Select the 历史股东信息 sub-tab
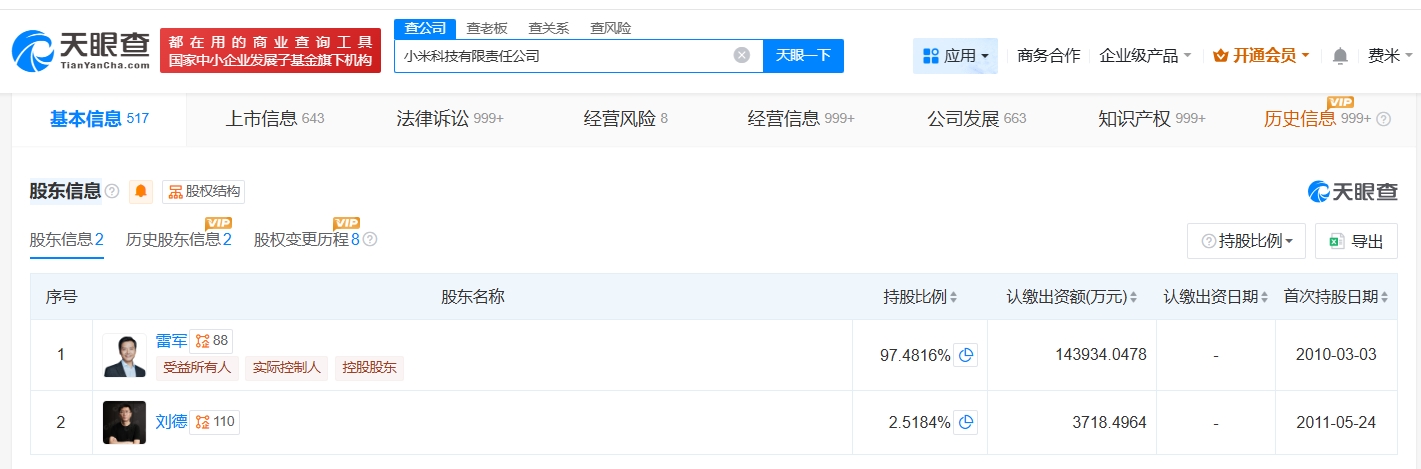1421x469 pixels. 179,240
